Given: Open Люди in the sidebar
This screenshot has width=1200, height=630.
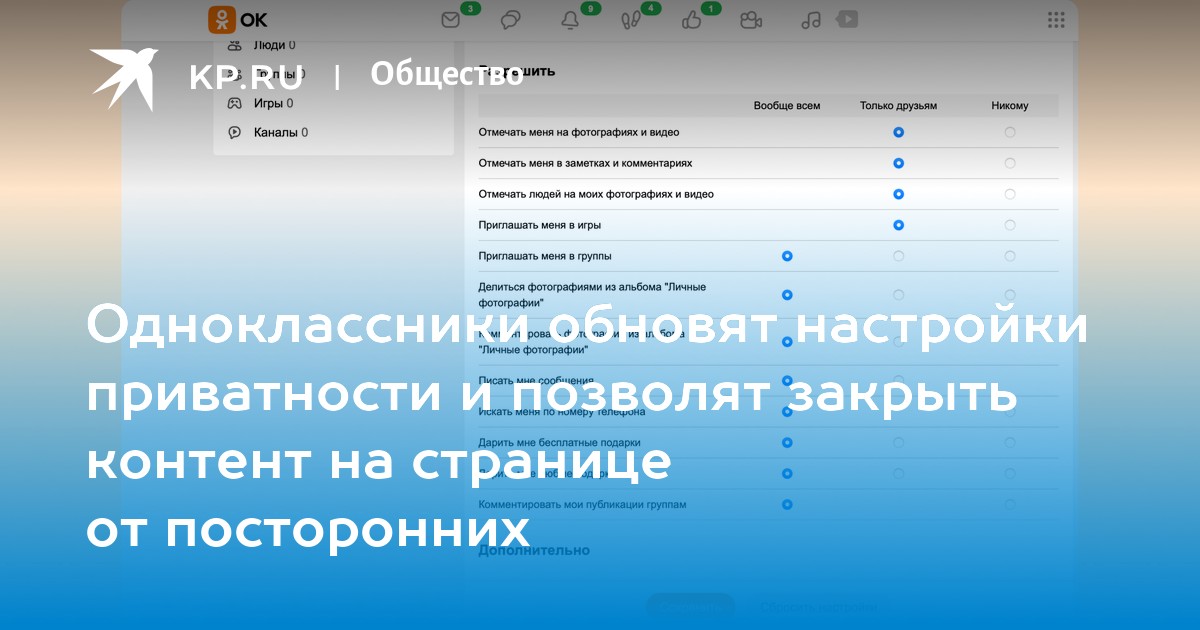Looking at the screenshot, I should tap(274, 45).
